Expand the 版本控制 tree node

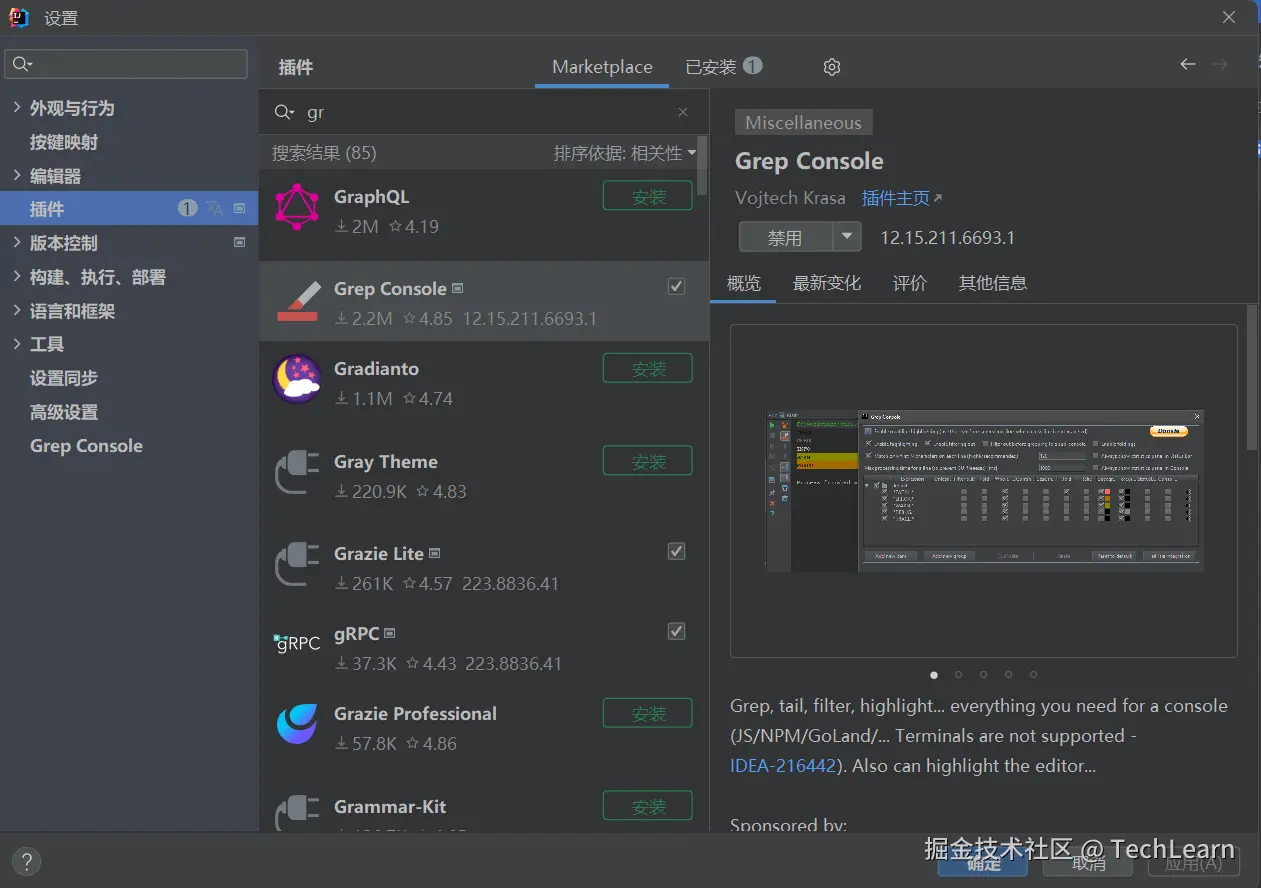[17, 242]
